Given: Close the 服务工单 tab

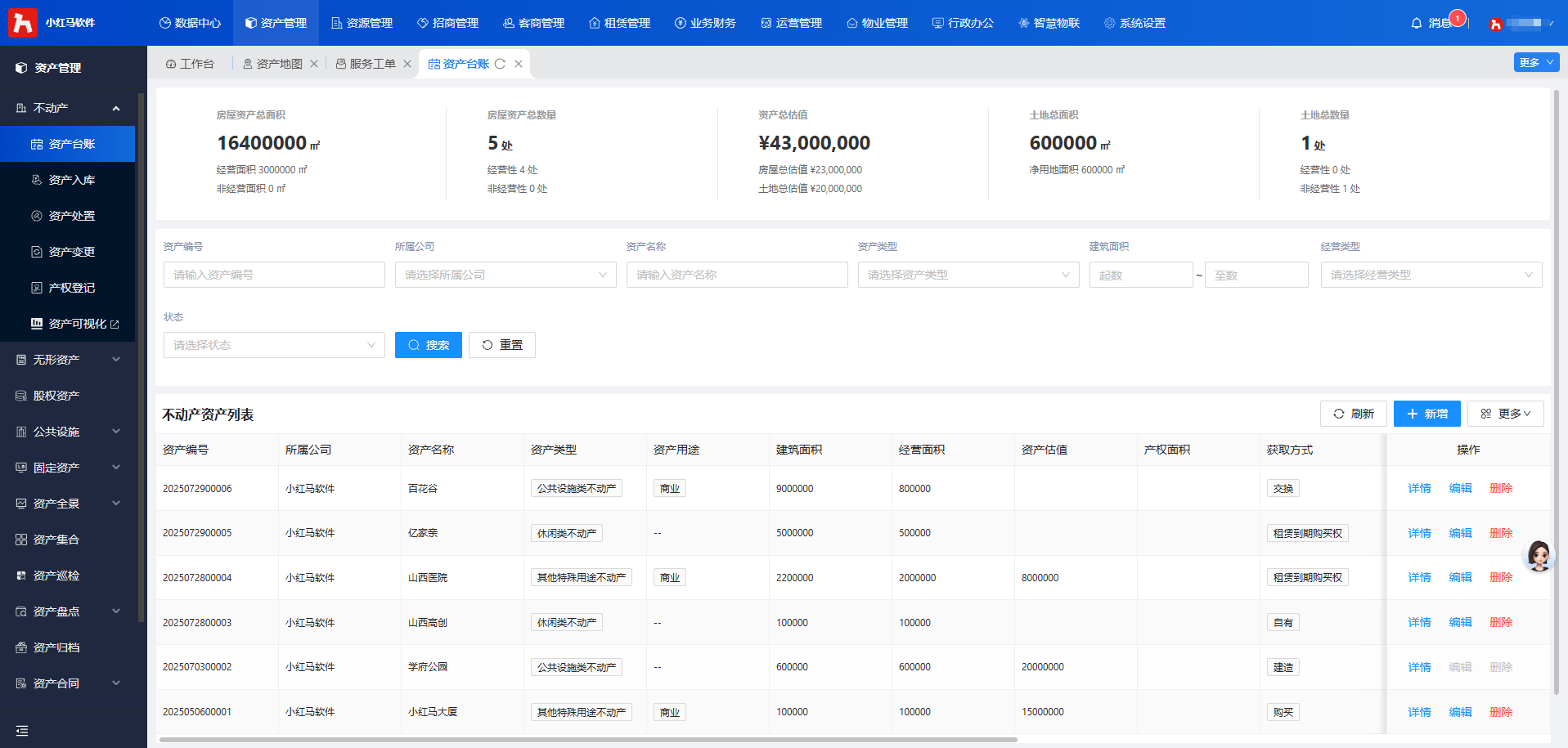Looking at the screenshot, I should 407,64.
